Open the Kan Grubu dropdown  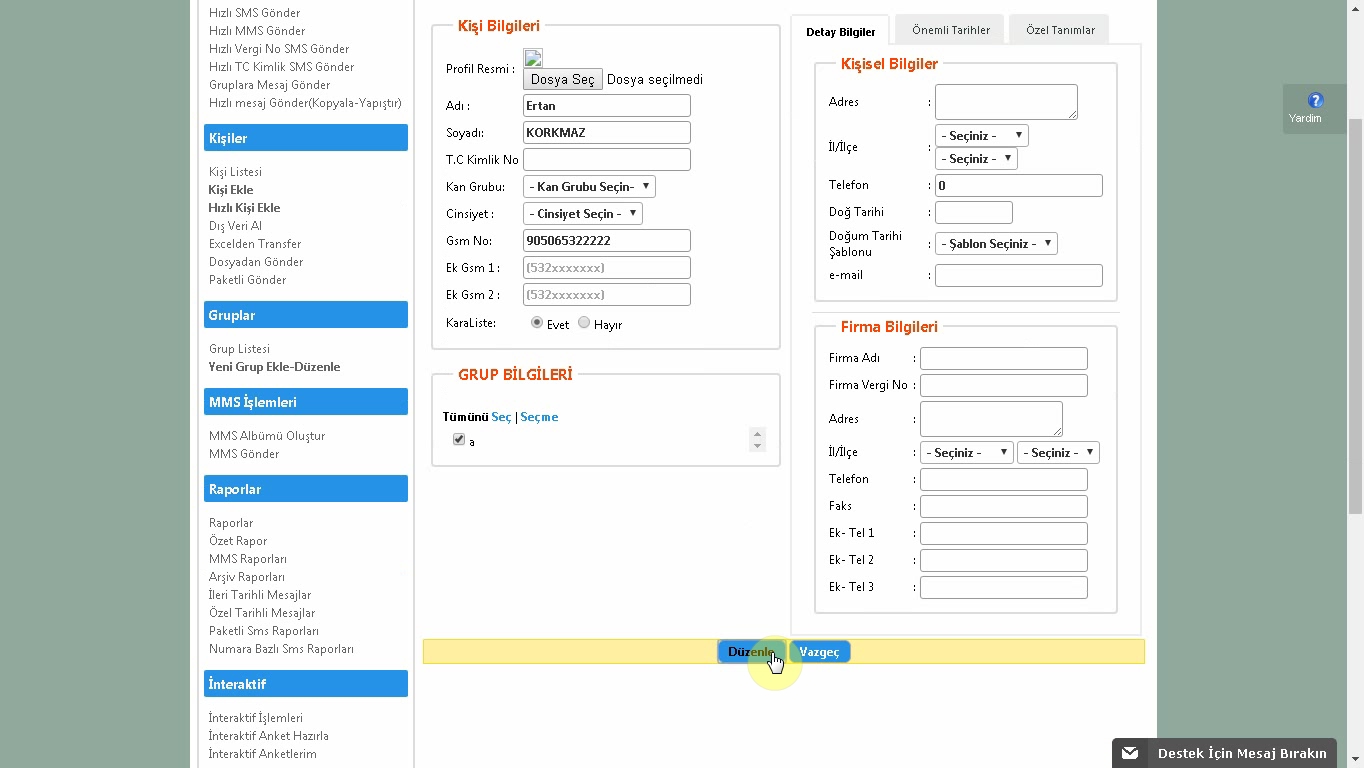tap(589, 186)
